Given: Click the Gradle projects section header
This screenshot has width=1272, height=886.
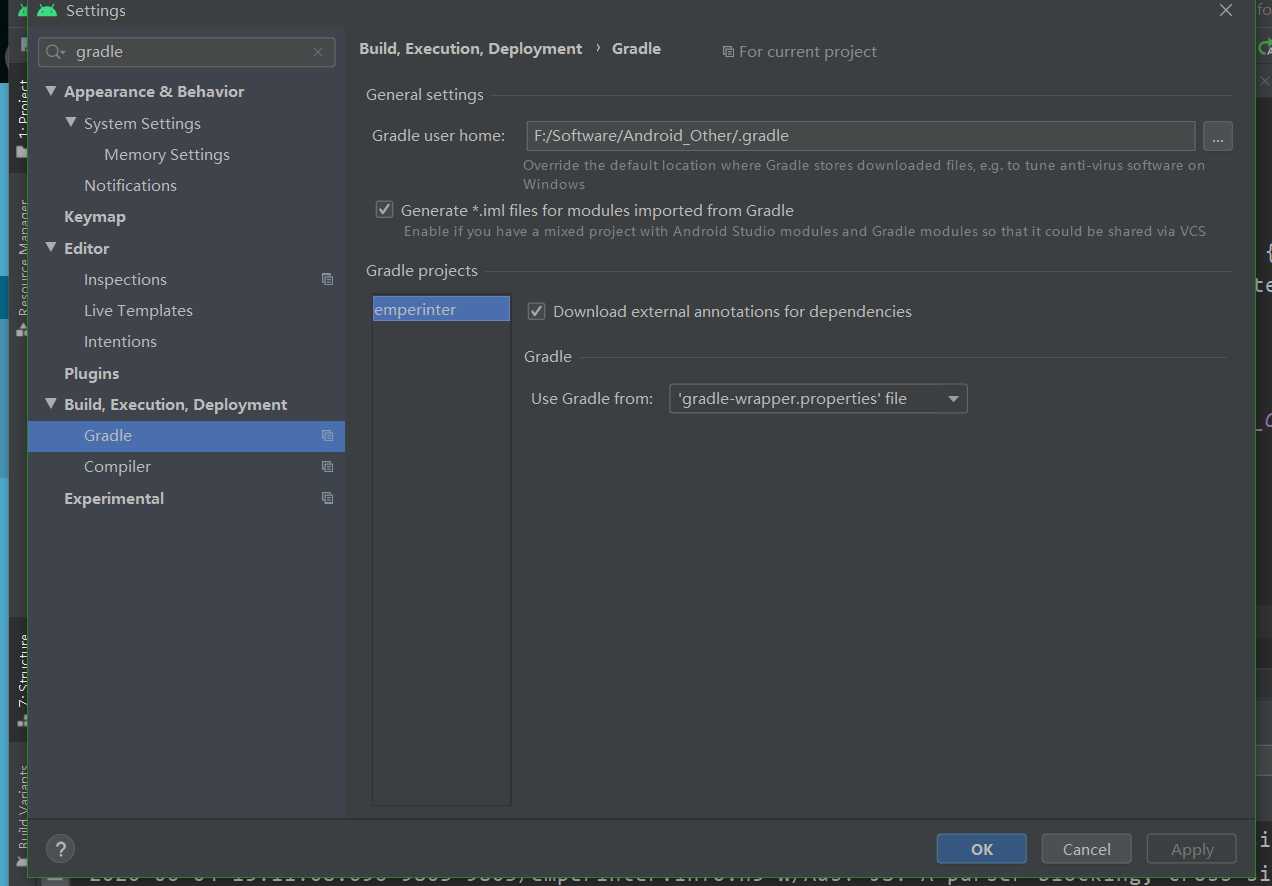Looking at the screenshot, I should pos(422,270).
